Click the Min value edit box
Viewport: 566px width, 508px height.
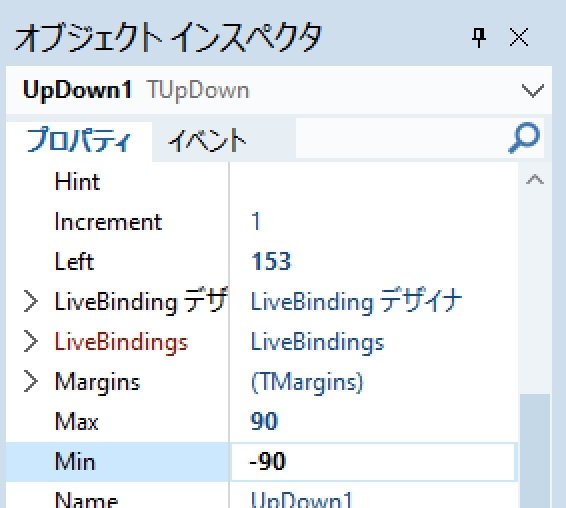point(373,462)
